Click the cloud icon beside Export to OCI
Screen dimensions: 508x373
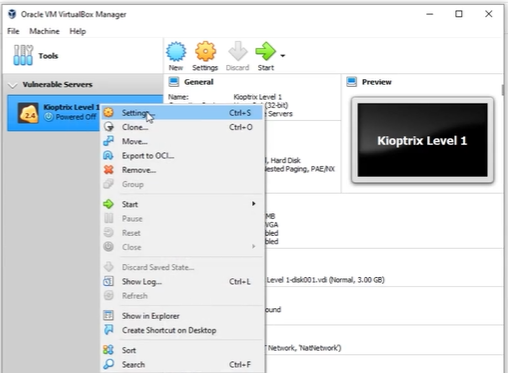coord(108,155)
